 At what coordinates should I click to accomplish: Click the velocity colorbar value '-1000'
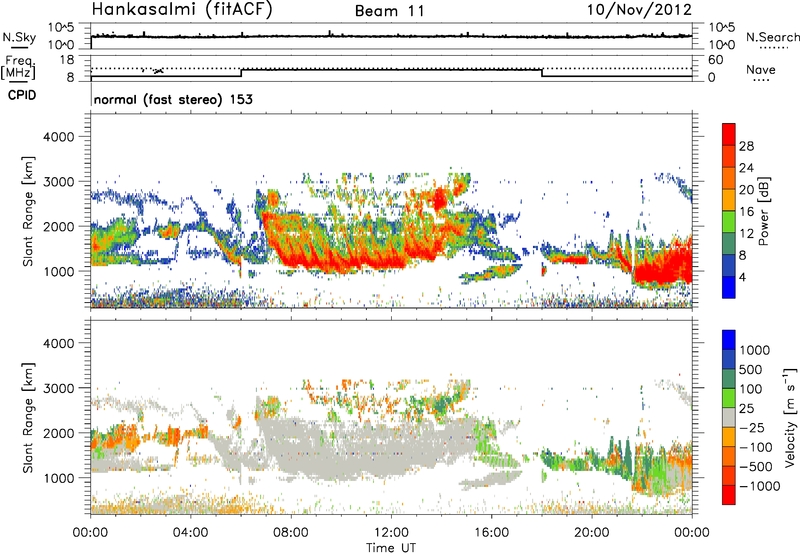tap(759, 486)
